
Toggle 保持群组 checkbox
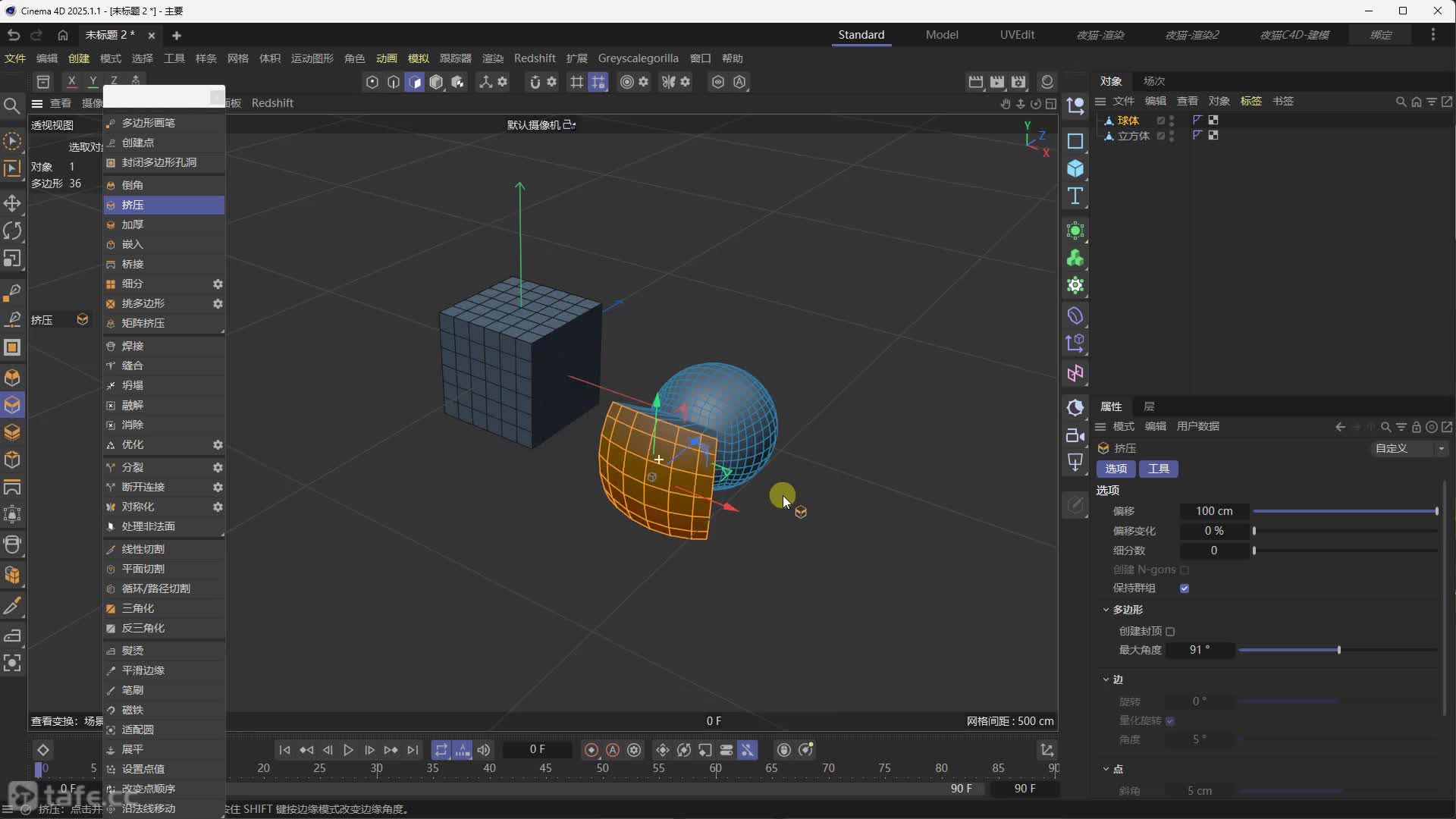tap(1185, 588)
